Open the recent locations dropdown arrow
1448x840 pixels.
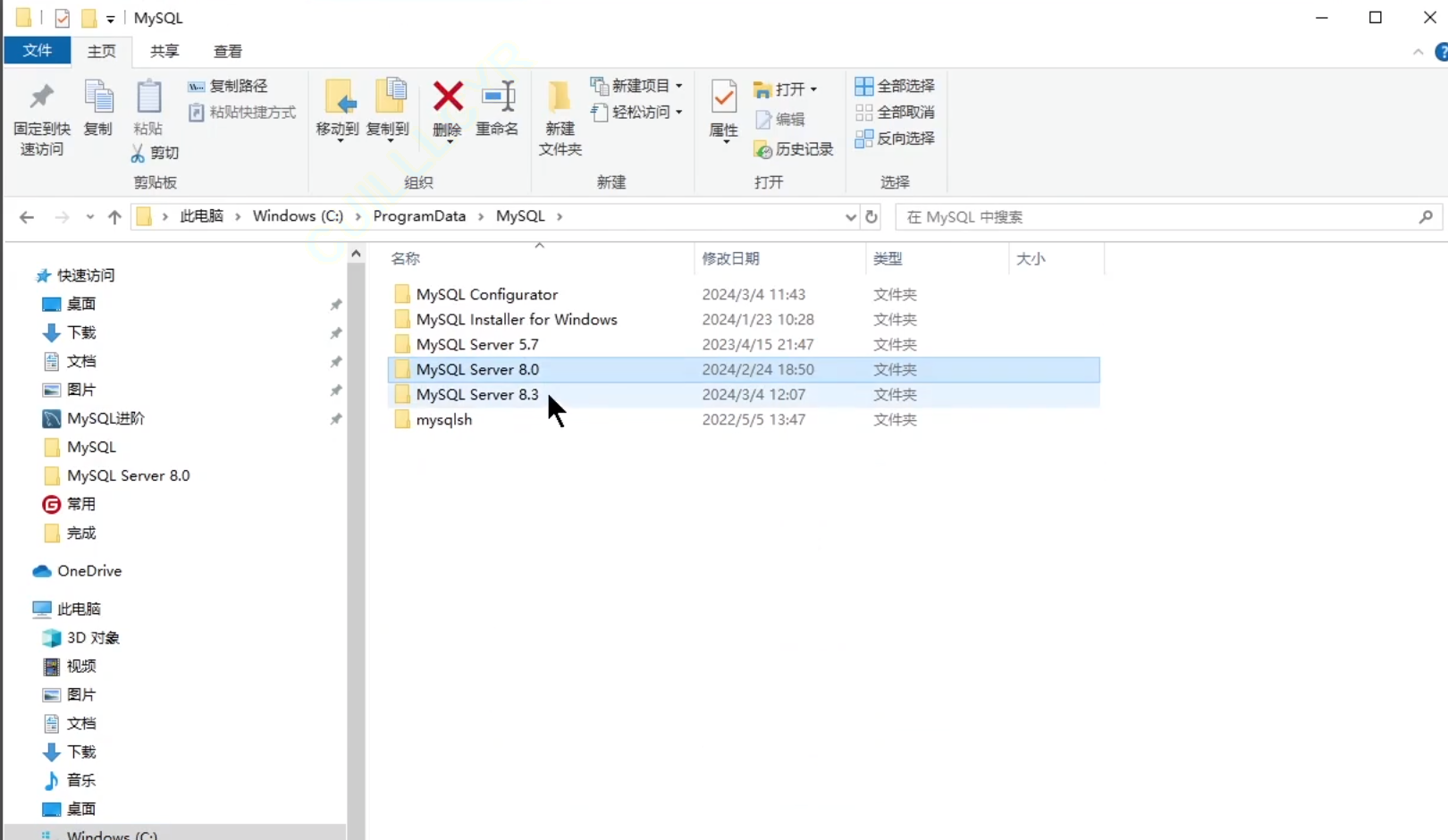coord(89,217)
